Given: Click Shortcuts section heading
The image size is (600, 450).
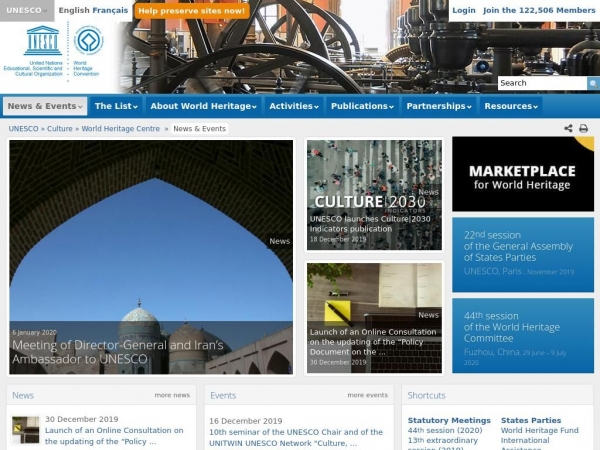Looking at the screenshot, I should [x=426, y=395].
